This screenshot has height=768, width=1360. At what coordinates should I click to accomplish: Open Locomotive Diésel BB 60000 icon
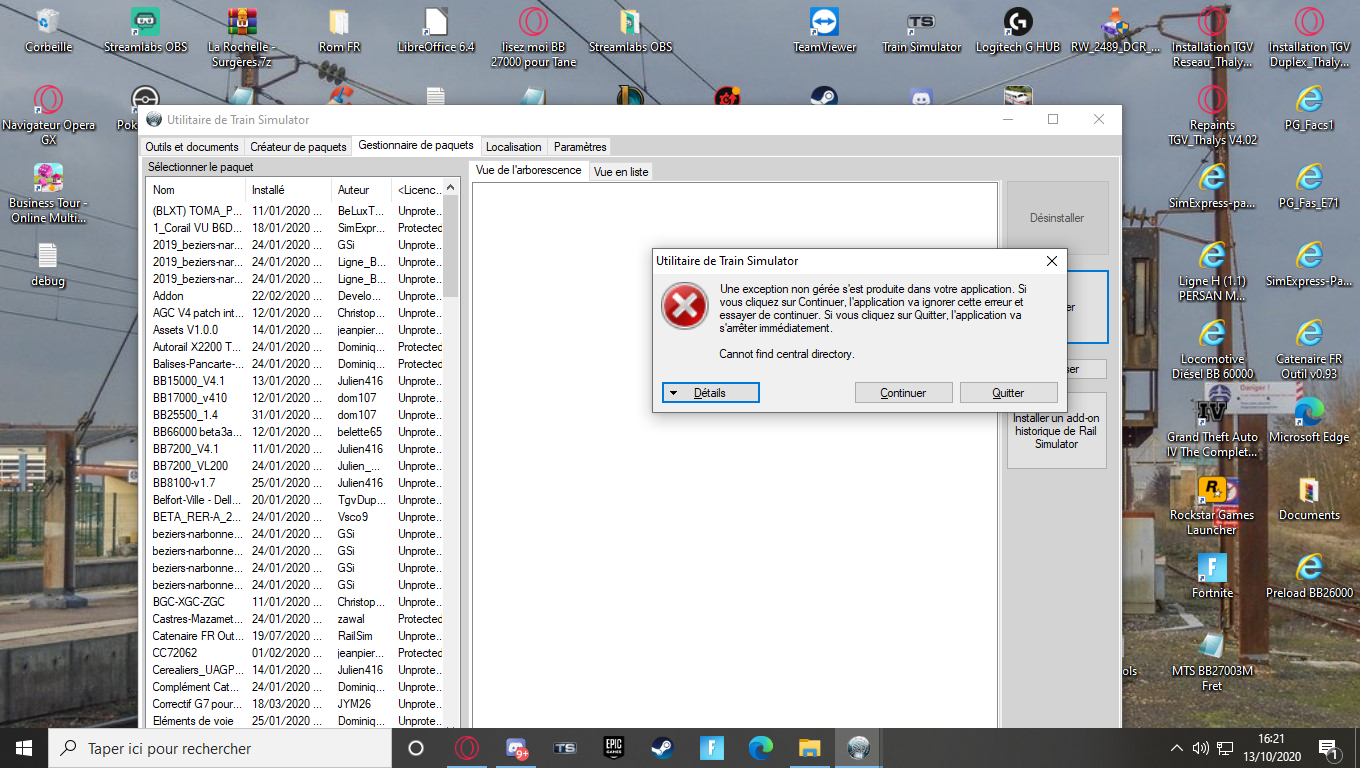pyautogui.click(x=1212, y=350)
